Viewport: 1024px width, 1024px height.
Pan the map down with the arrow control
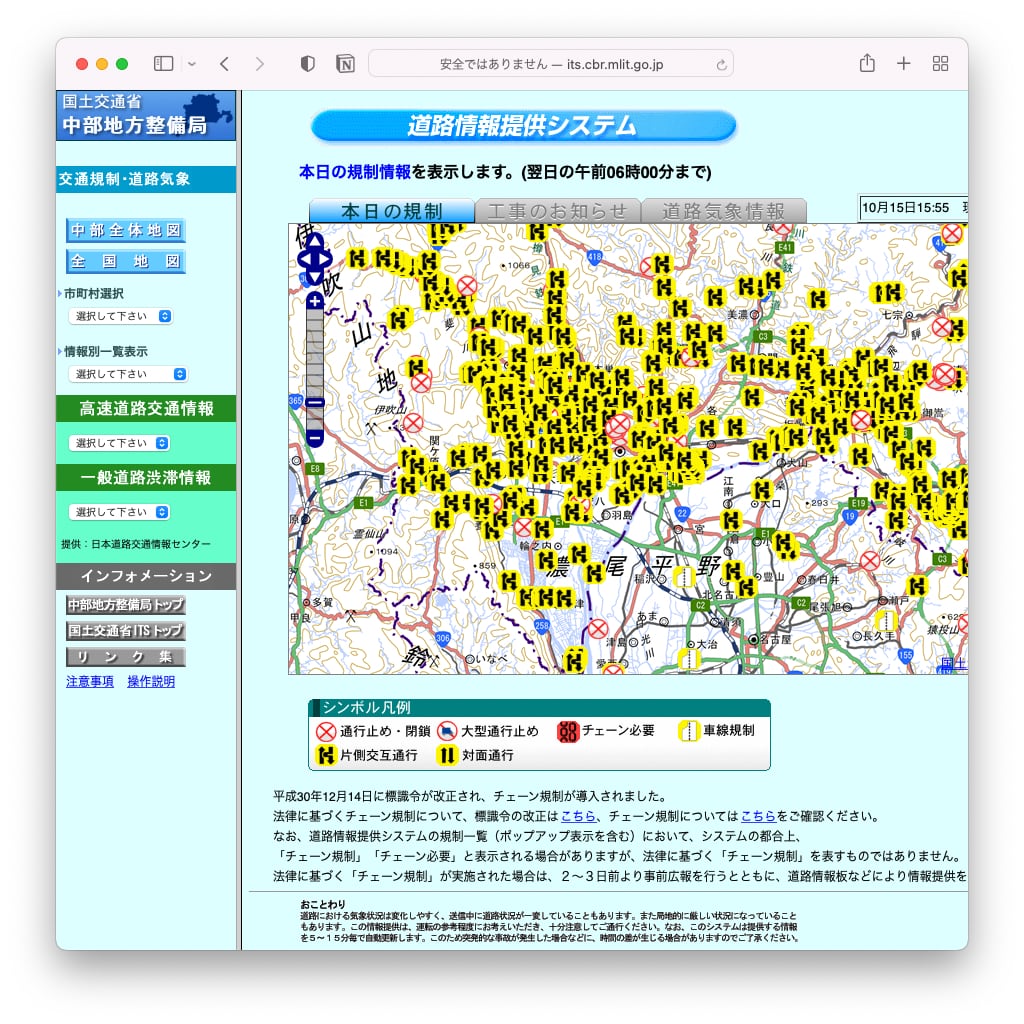pos(315,277)
